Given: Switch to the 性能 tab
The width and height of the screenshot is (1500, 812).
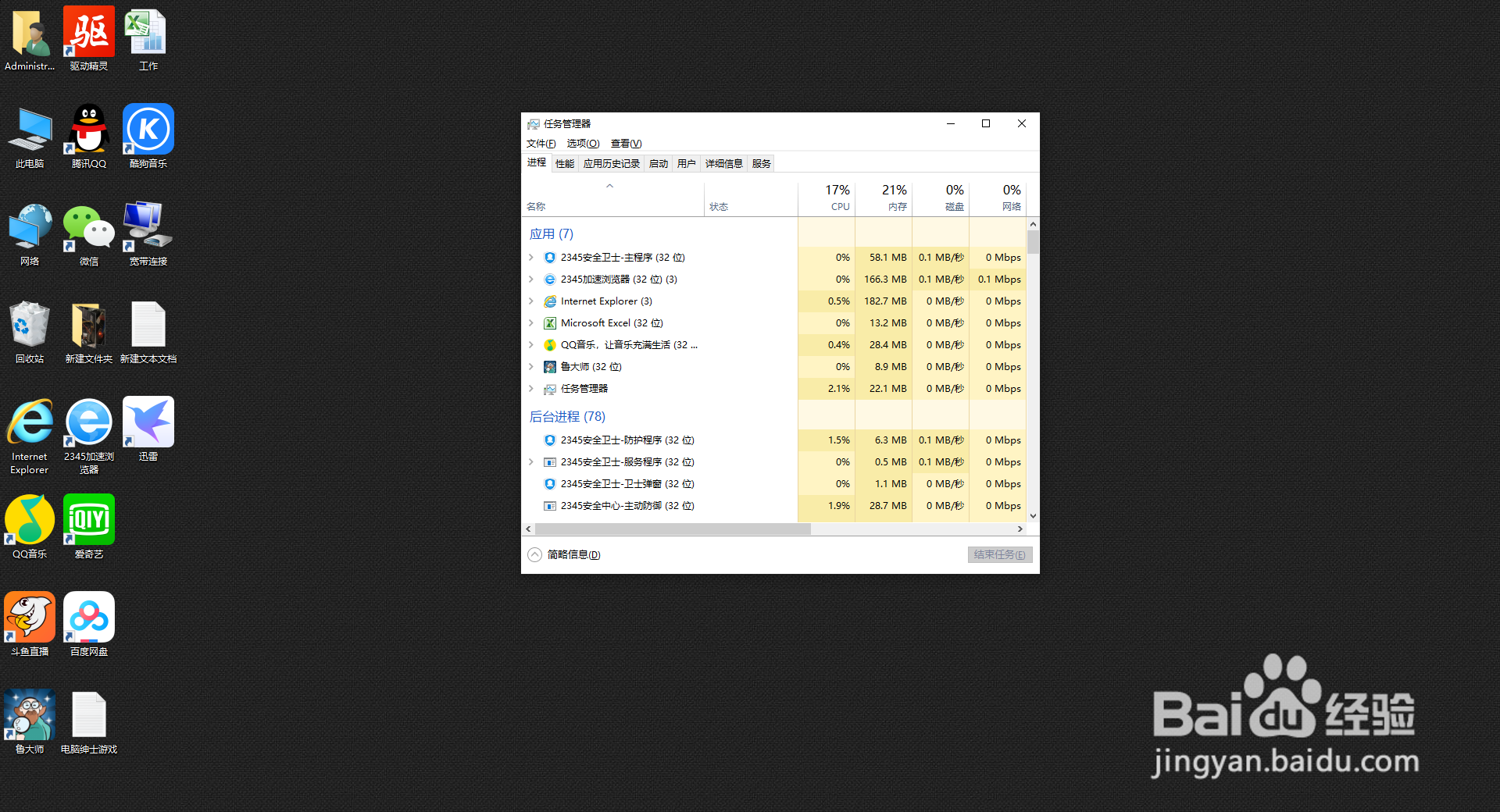Looking at the screenshot, I should (565, 164).
